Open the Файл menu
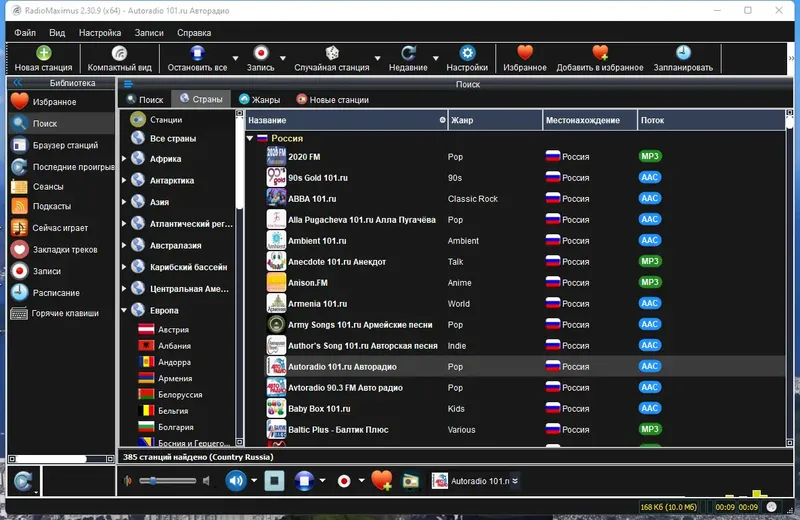Viewport: 800px width, 520px height. click(25, 33)
